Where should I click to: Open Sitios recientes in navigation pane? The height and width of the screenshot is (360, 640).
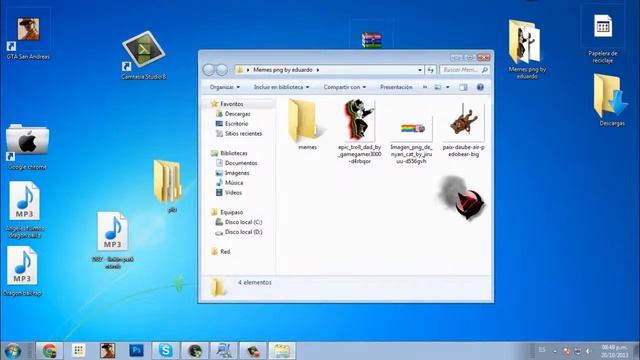point(243,133)
